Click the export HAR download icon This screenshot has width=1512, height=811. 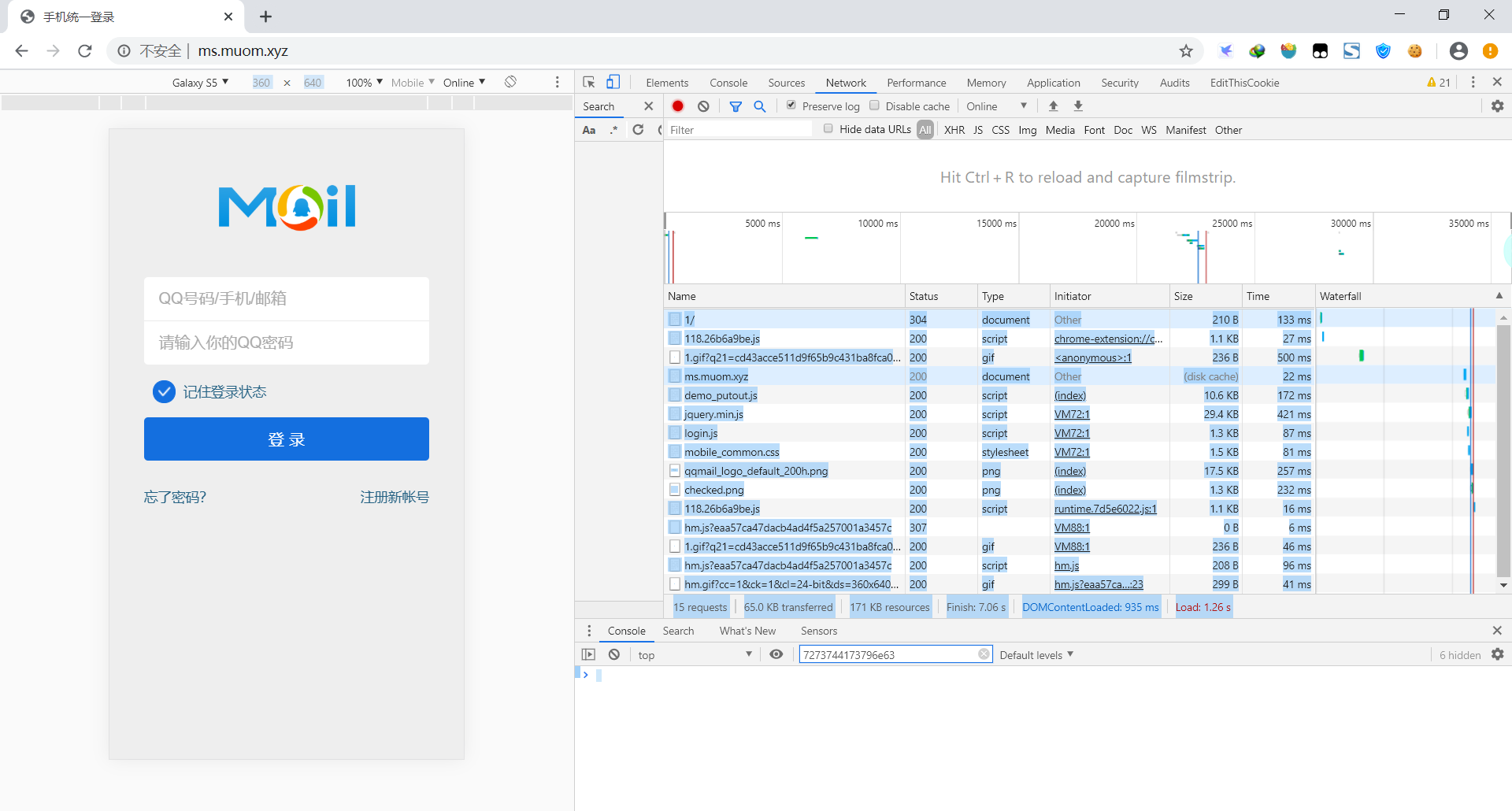click(x=1078, y=106)
